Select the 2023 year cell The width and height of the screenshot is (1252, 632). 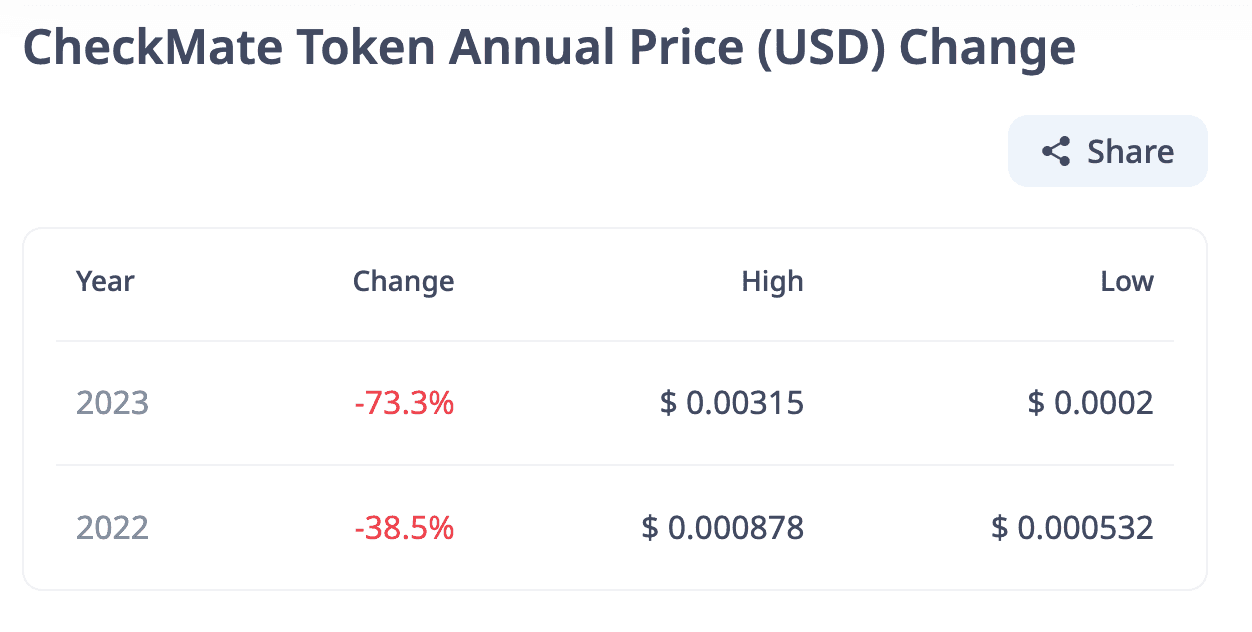[x=112, y=403]
